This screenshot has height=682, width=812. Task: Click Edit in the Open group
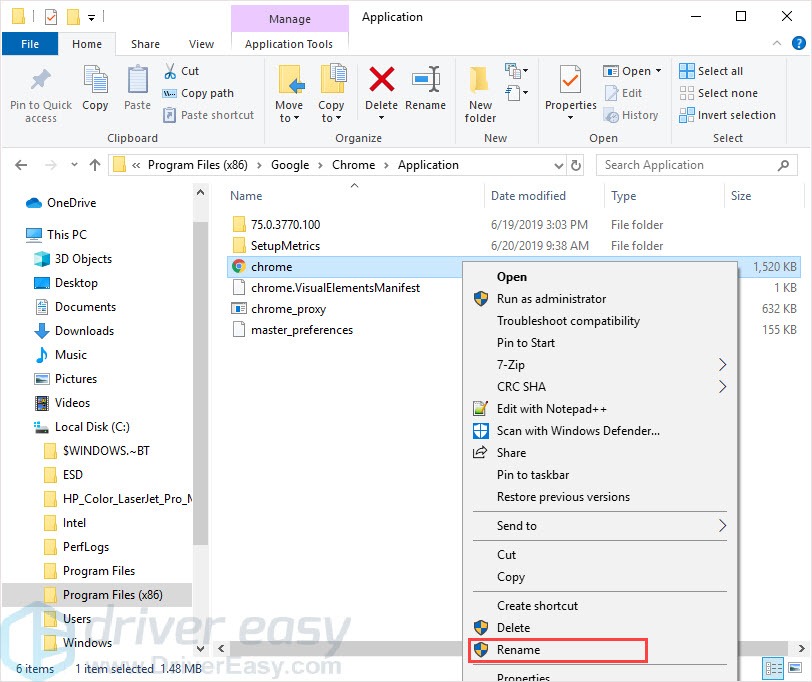[x=624, y=93]
